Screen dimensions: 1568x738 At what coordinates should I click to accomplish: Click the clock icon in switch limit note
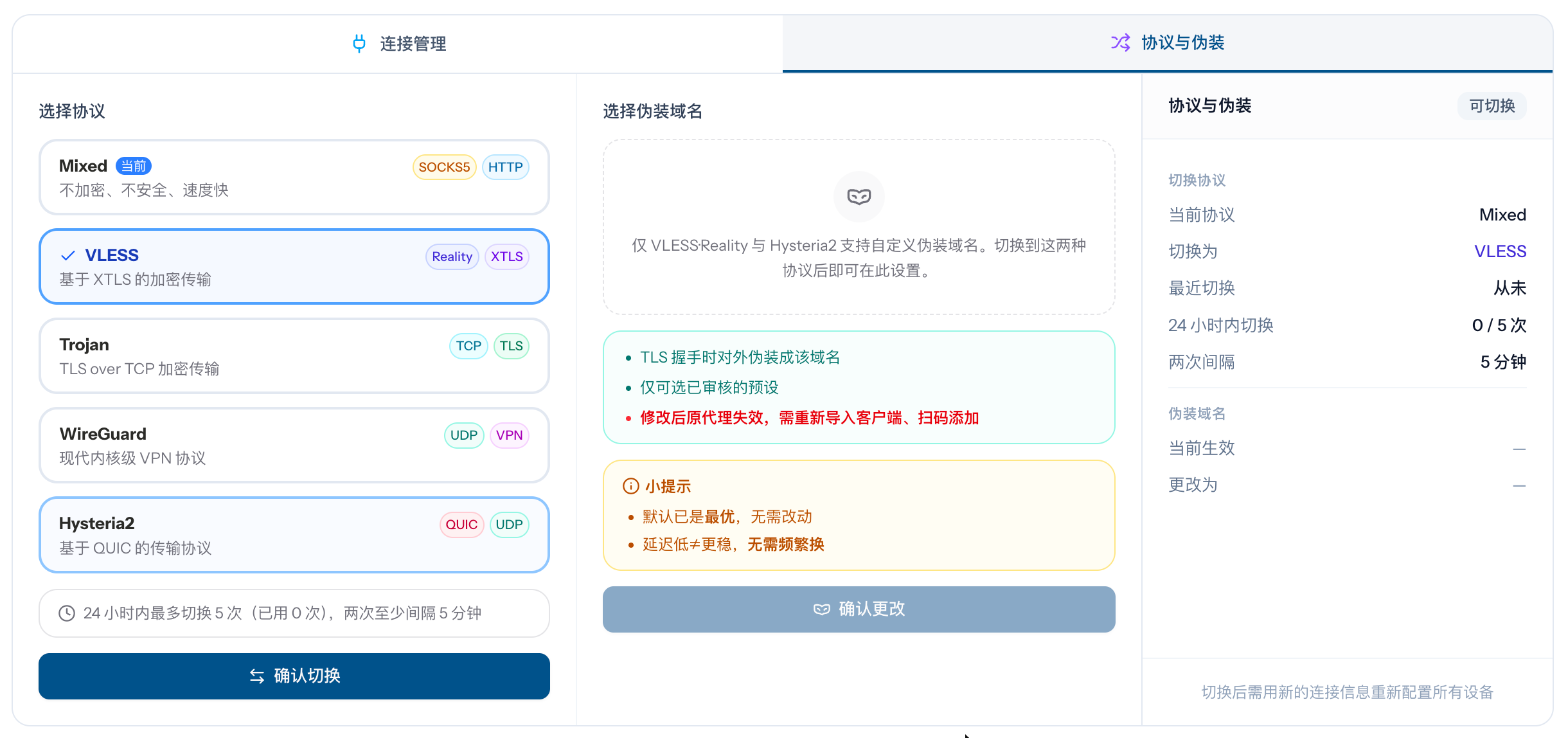67,613
